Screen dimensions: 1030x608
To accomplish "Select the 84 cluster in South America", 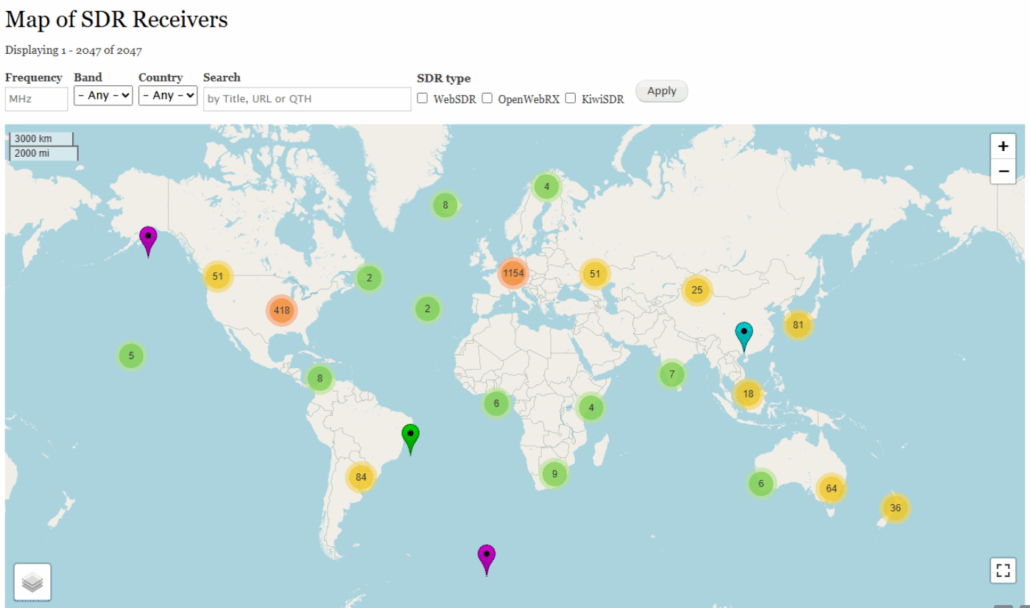I will tap(361, 477).
